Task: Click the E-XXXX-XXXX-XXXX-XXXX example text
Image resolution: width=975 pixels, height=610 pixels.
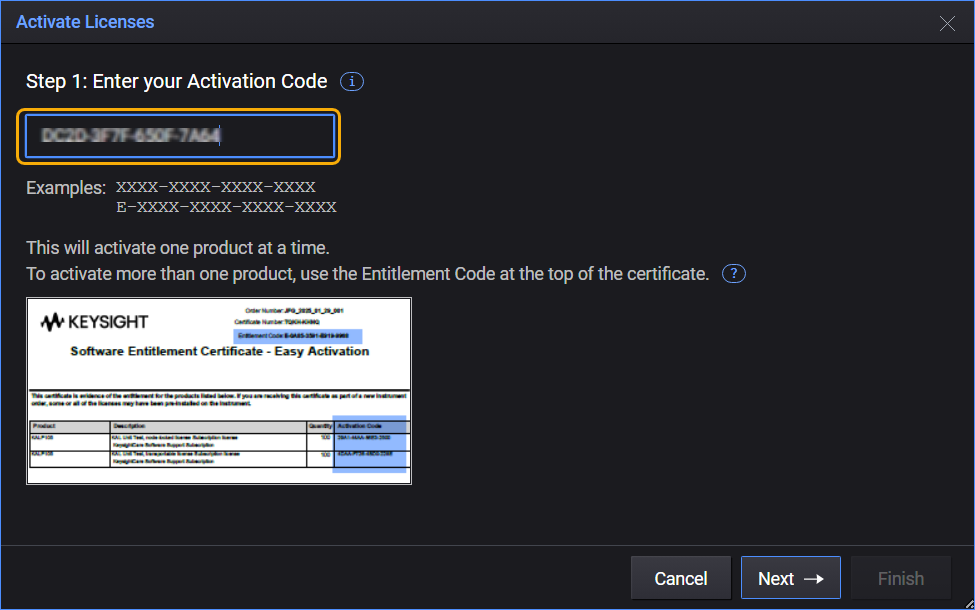Action: click(x=226, y=206)
